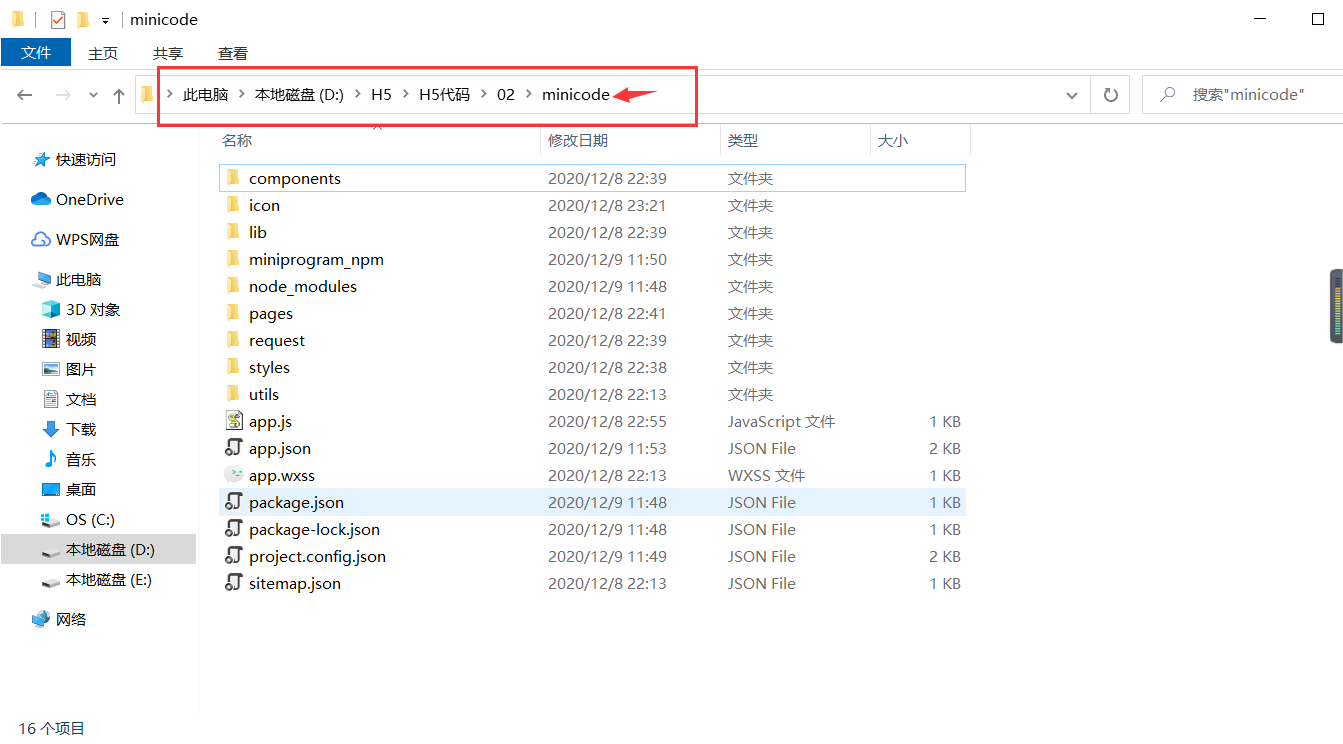Click the app.js JavaScript file icon

(x=234, y=421)
